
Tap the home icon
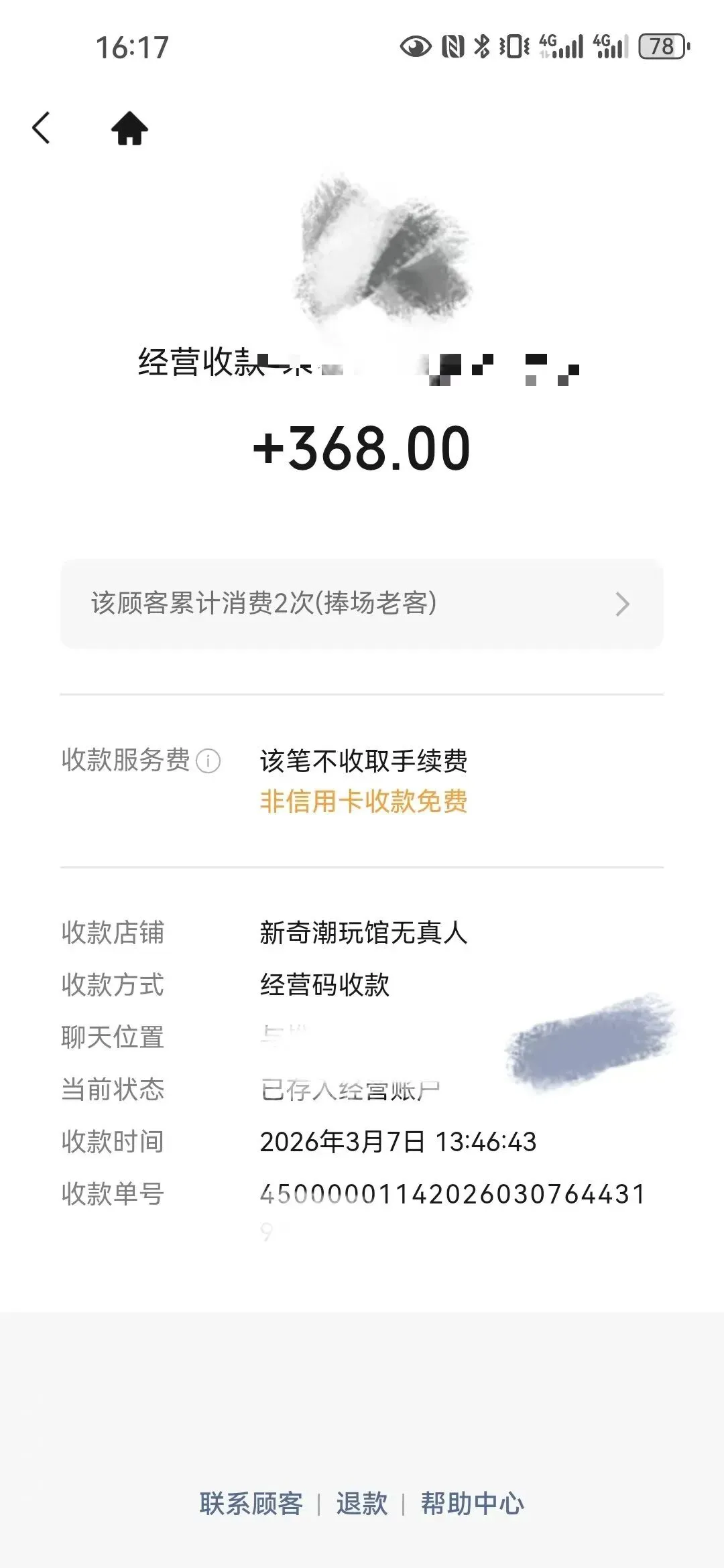129,129
